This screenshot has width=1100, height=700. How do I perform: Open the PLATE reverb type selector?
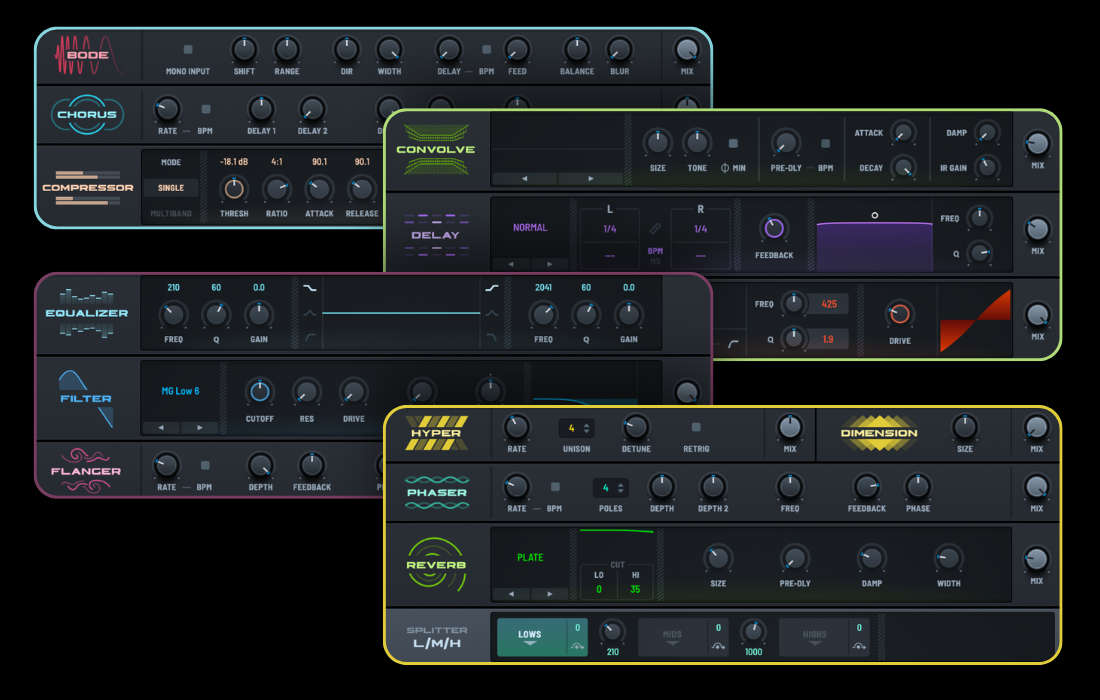coord(530,558)
